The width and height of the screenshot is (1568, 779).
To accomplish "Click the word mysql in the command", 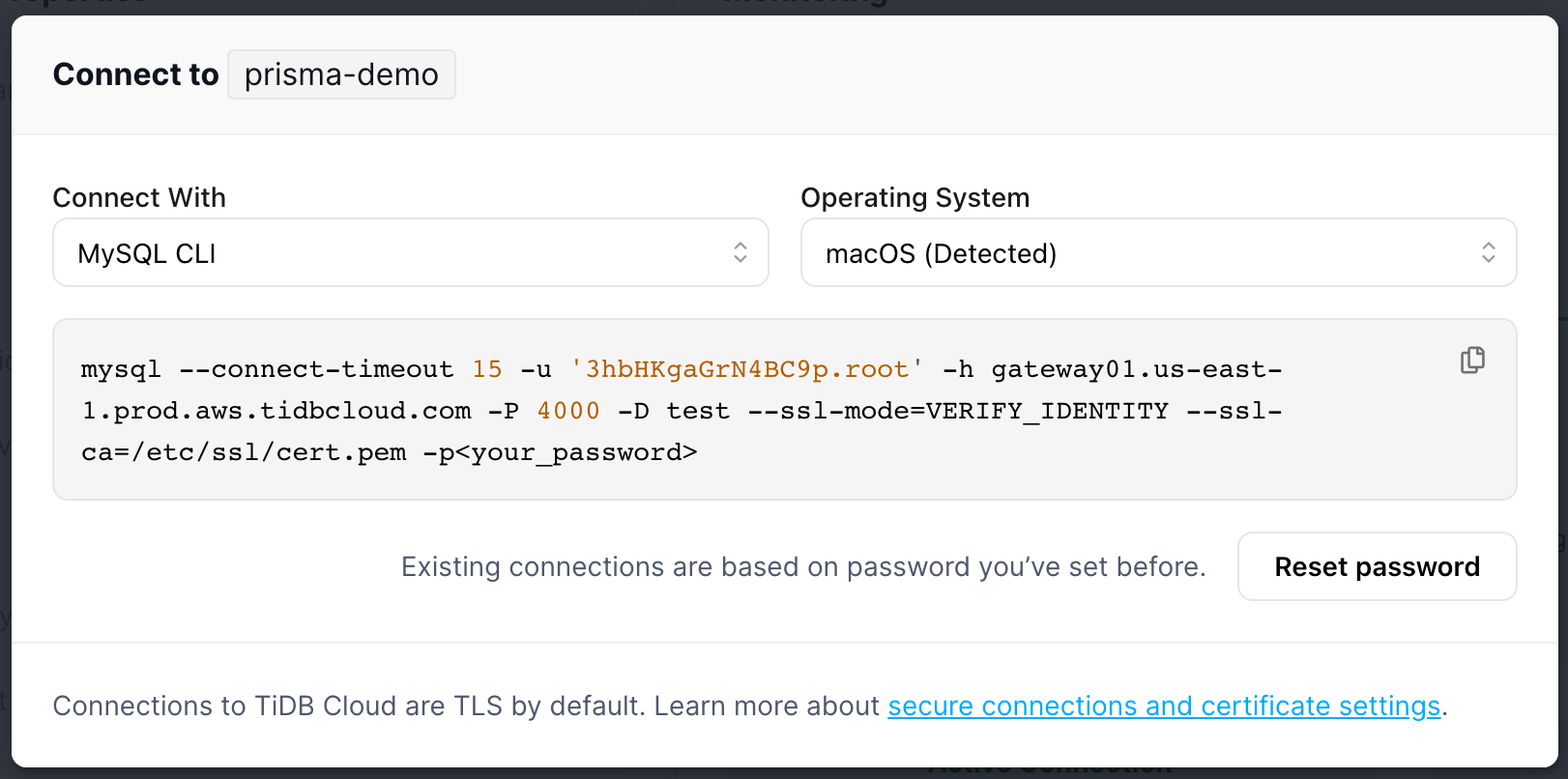I will pyautogui.click(x=121, y=369).
